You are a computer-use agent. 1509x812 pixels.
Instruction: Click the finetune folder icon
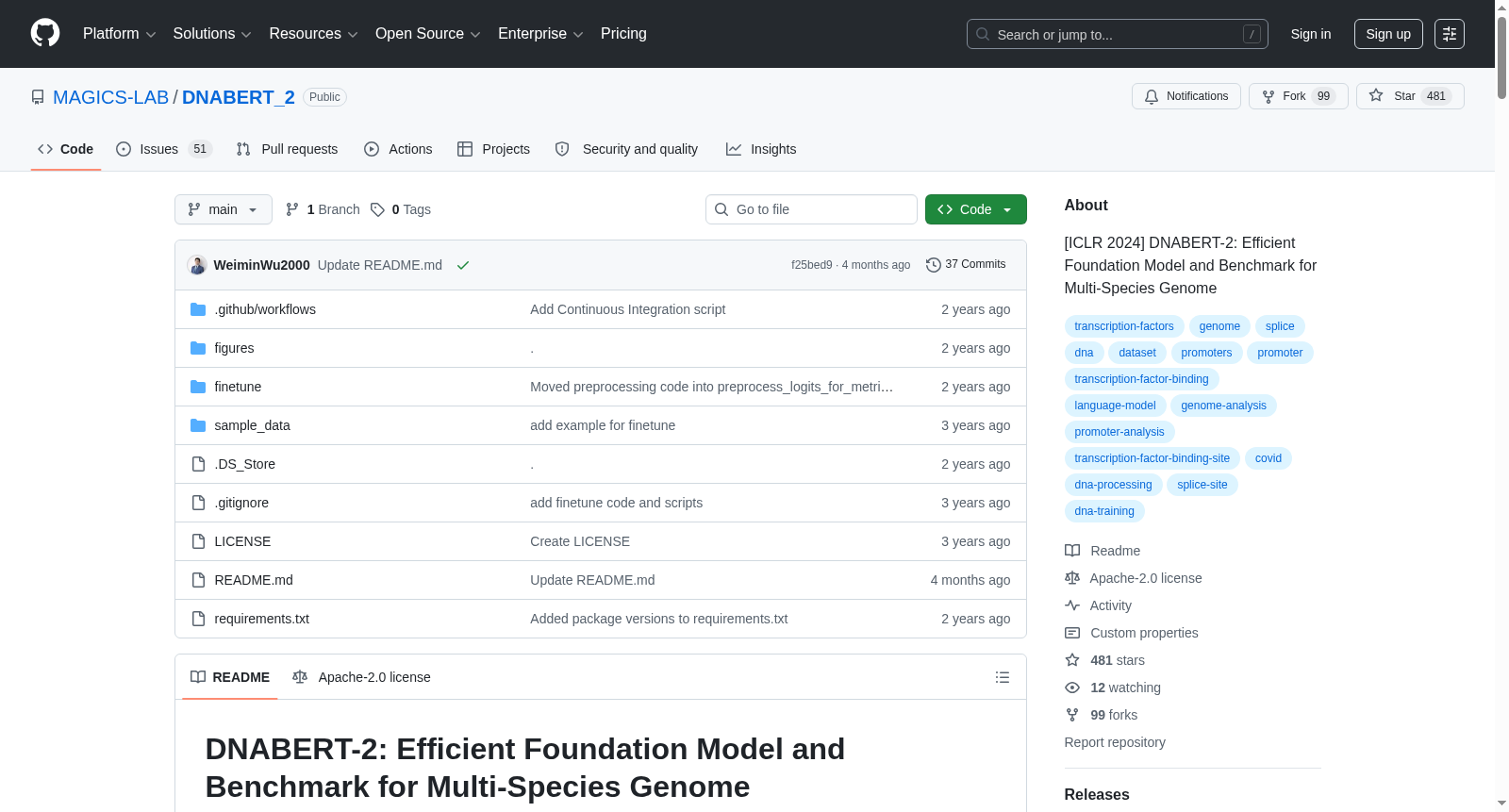click(x=198, y=387)
